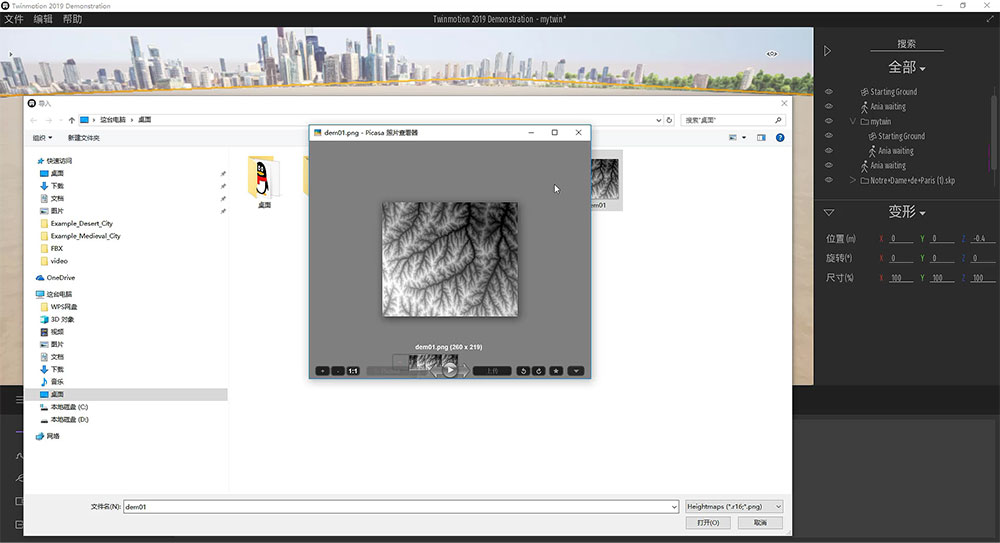Viewport: 1000px width, 543px height.
Task: Zoom in with the Picasa plus button
Action: pos(323,371)
